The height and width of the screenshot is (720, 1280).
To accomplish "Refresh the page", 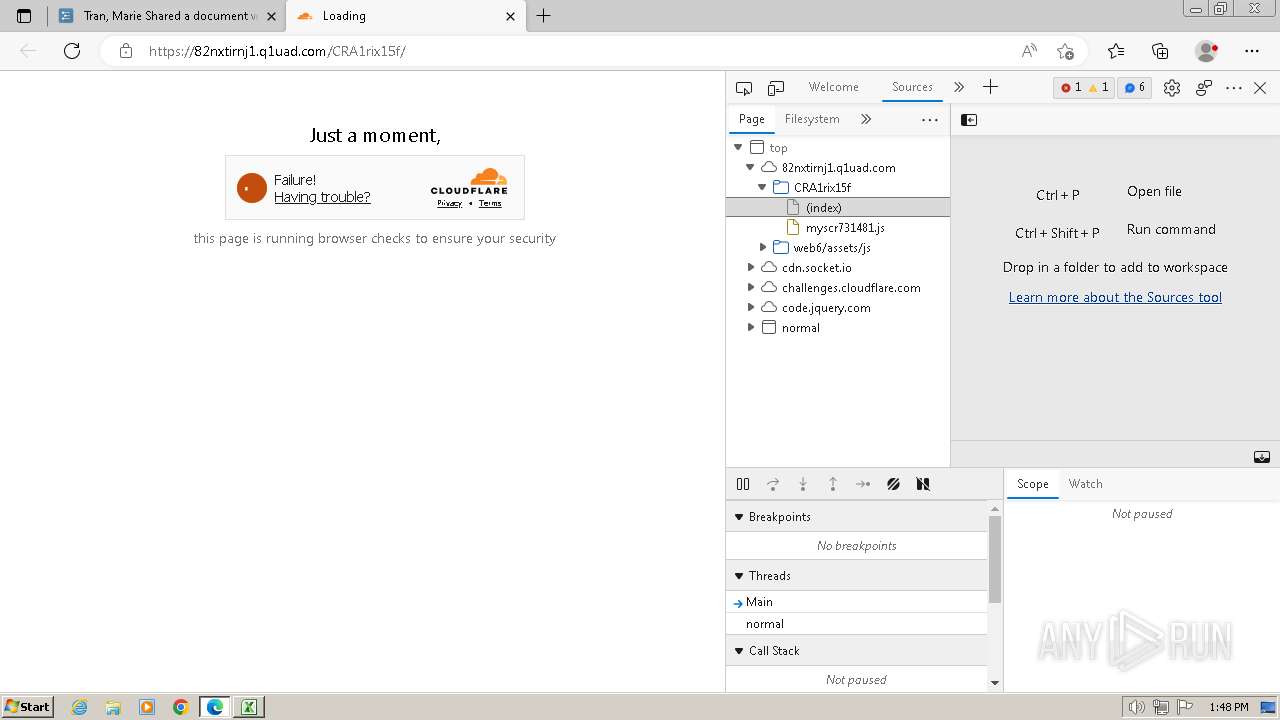I will 72,51.
